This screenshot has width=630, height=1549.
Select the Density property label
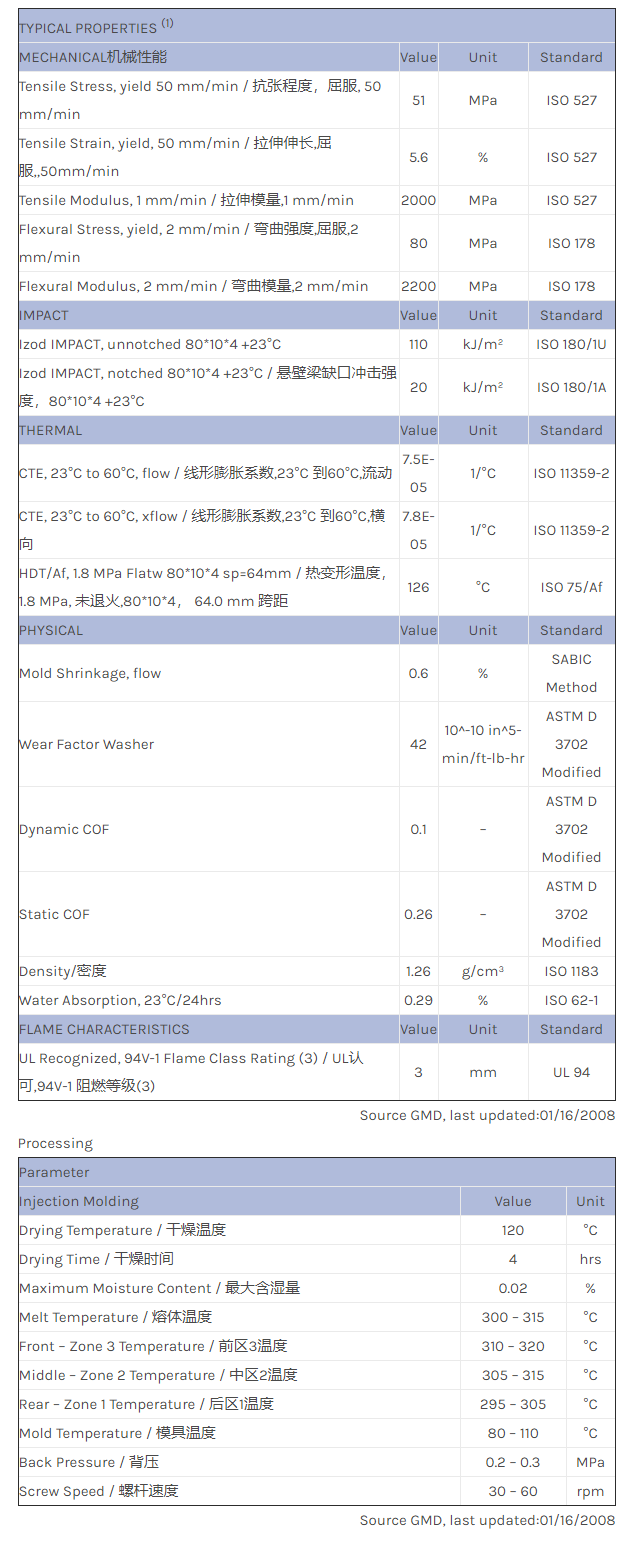coord(63,971)
